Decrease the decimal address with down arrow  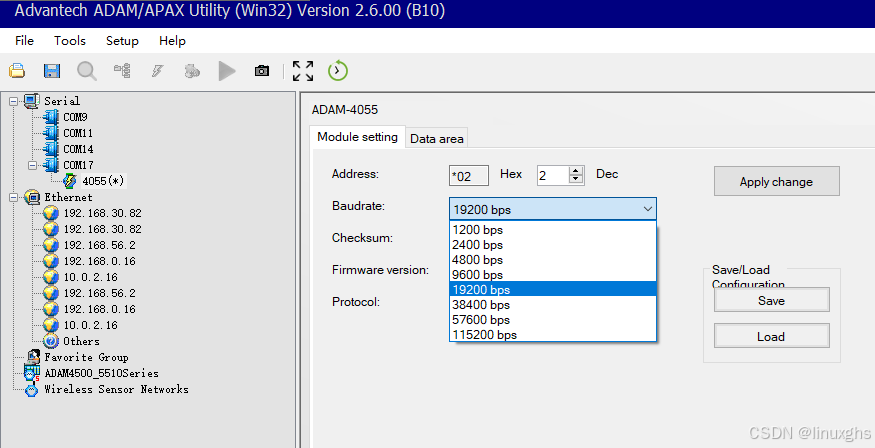pos(576,180)
